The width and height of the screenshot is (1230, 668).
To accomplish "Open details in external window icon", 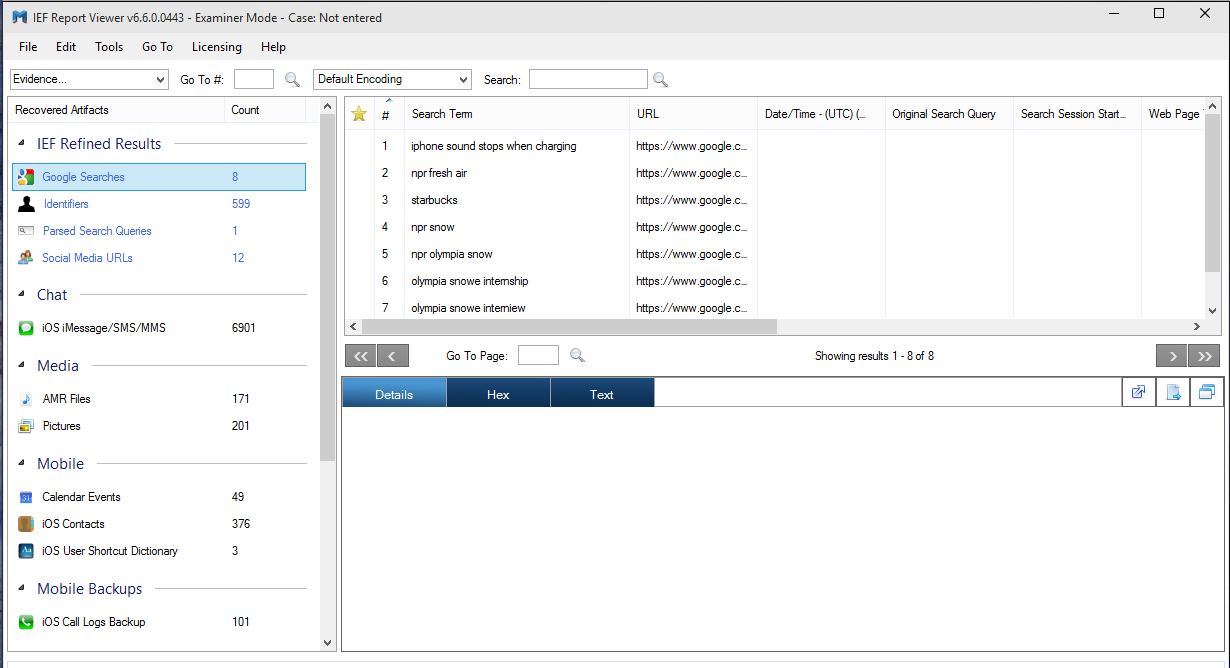I will pyautogui.click(x=1138, y=393).
